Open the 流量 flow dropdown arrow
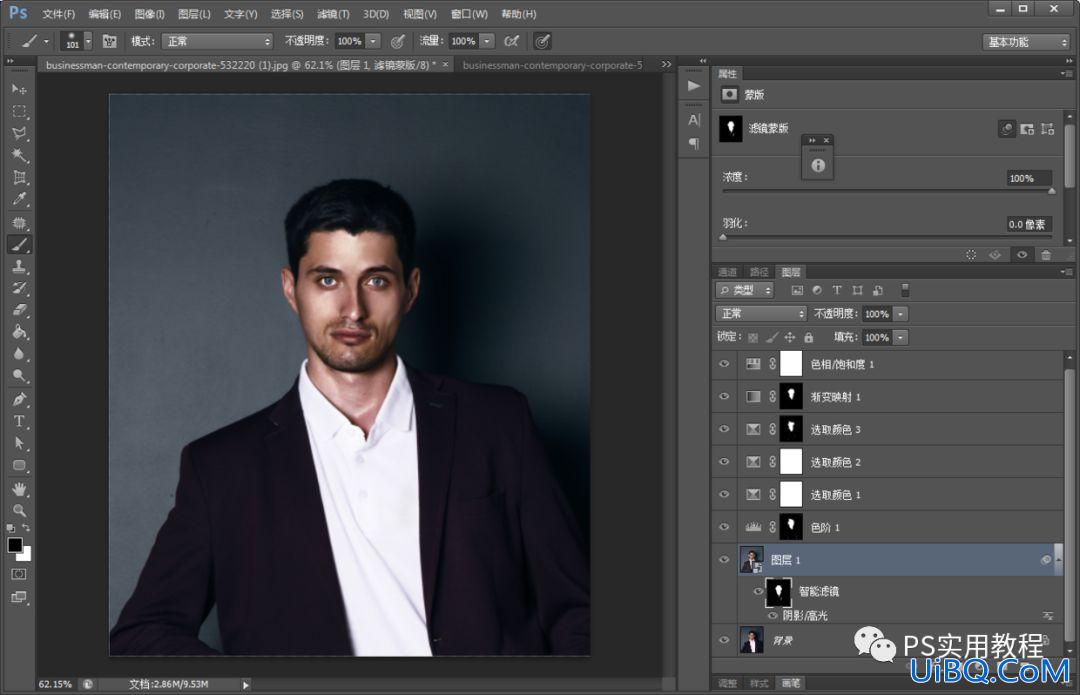This screenshot has height=695, width=1080. (x=487, y=41)
